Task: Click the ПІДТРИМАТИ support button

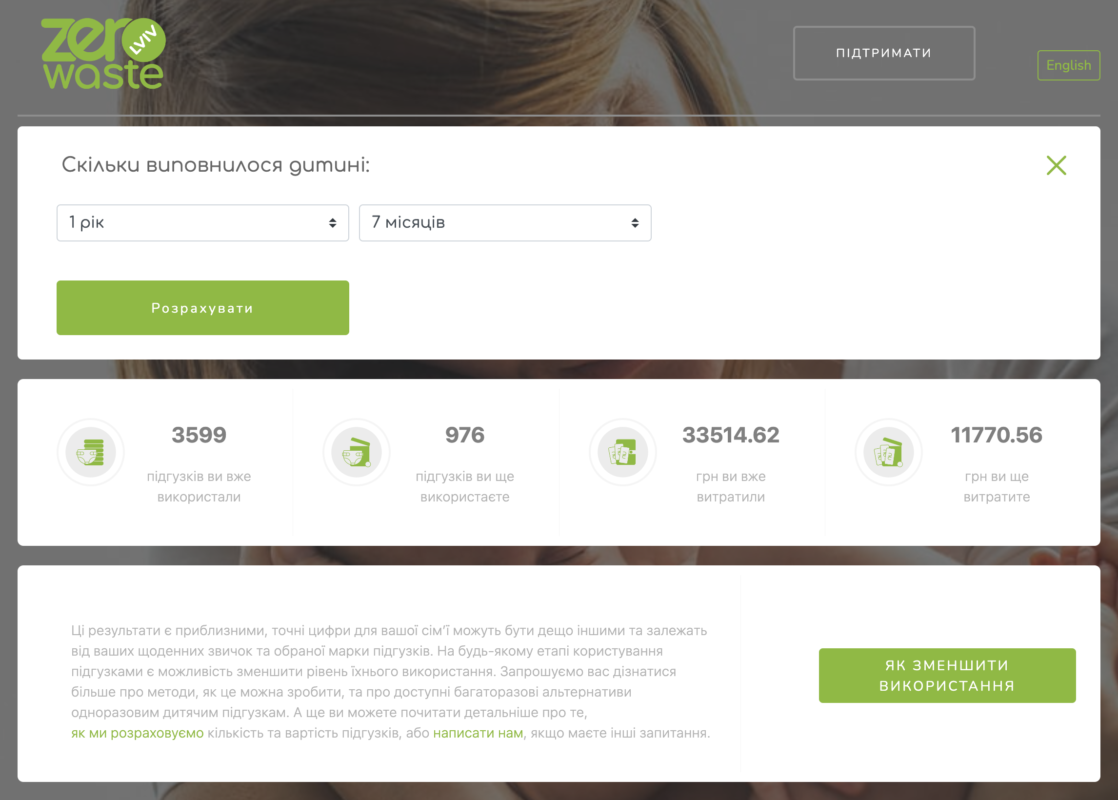Action: (x=883, y=53)
